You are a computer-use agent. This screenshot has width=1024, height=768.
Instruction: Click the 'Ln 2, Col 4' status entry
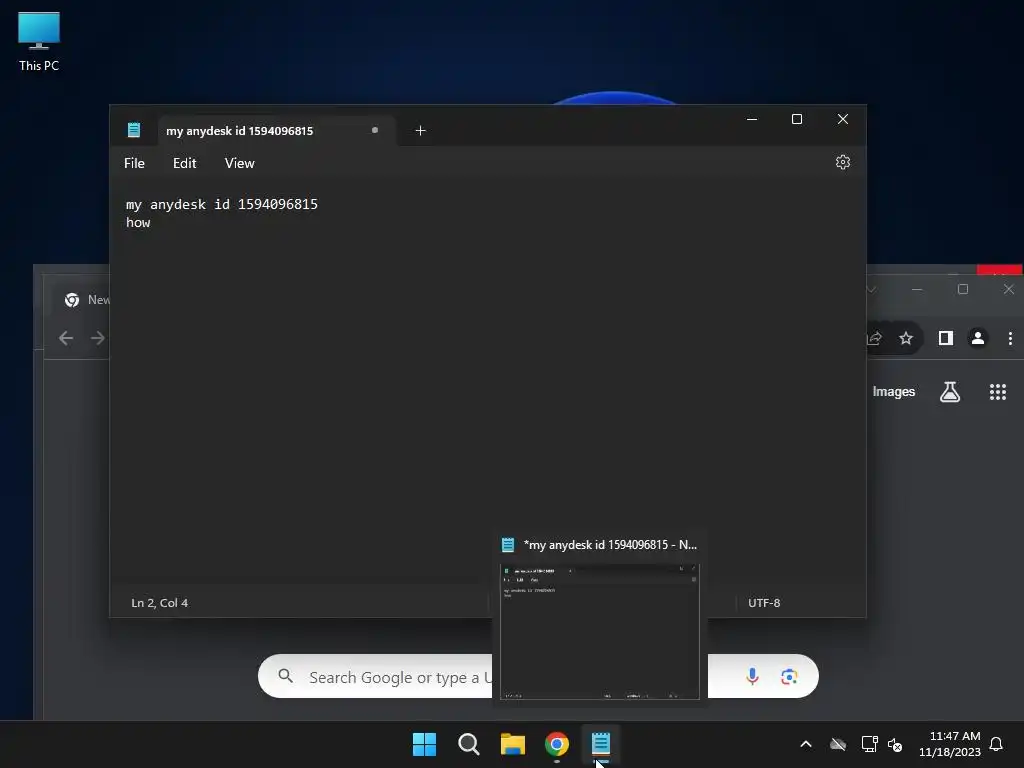click(x=159, y=603)
